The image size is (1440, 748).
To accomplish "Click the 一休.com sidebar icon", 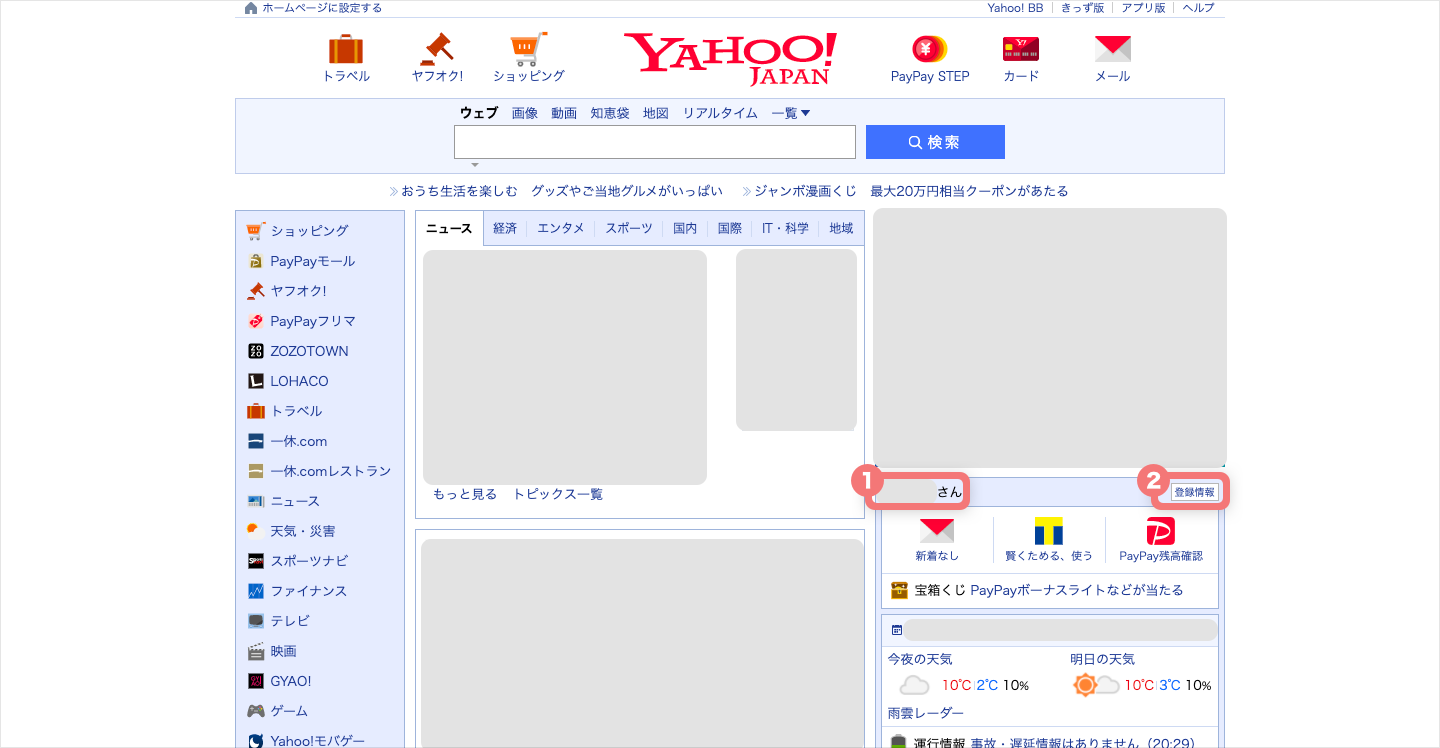I will pyautogui.click(x=256, y=441).
